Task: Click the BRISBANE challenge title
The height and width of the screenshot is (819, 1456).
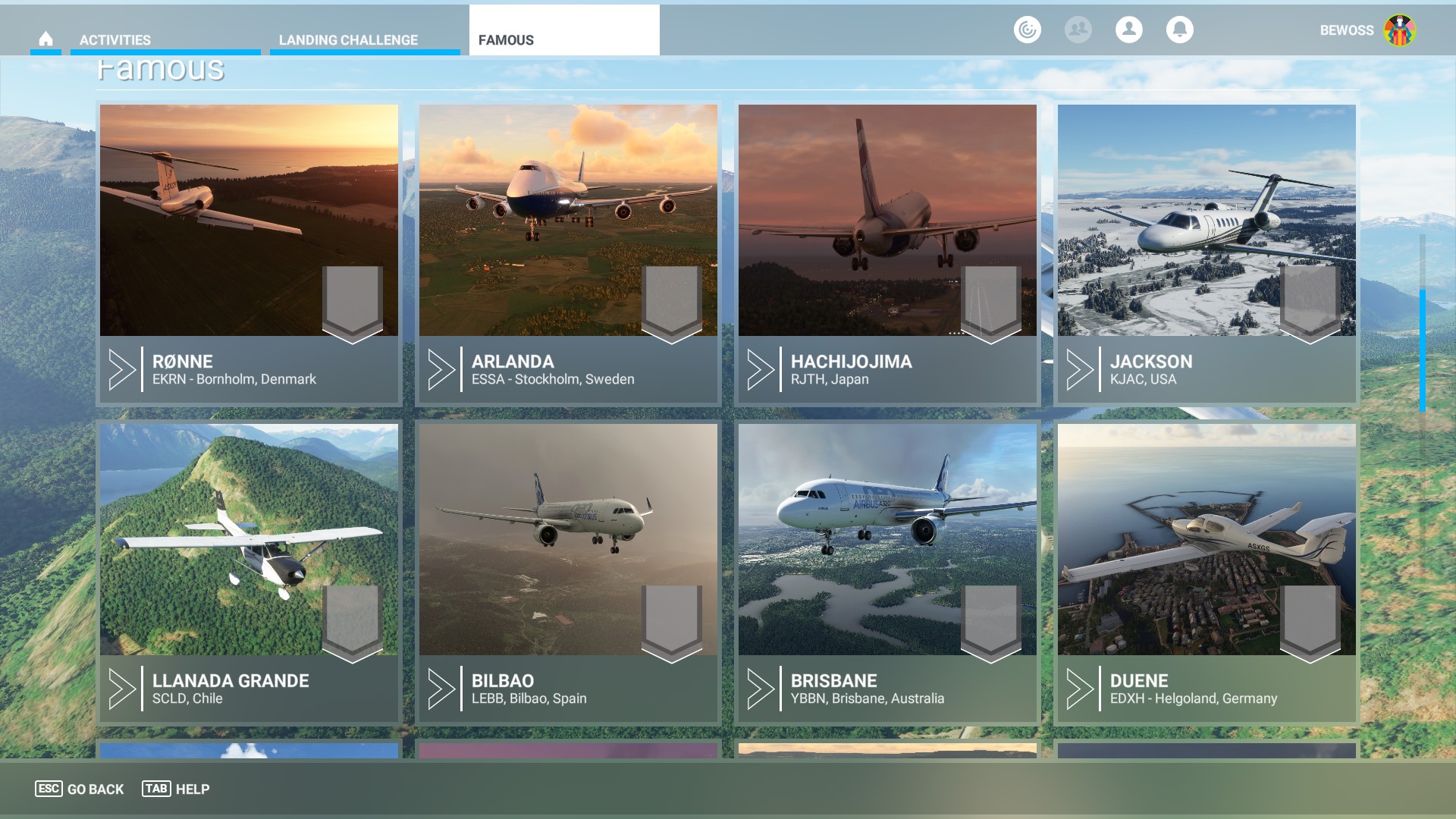Action: tap(834, 681)
